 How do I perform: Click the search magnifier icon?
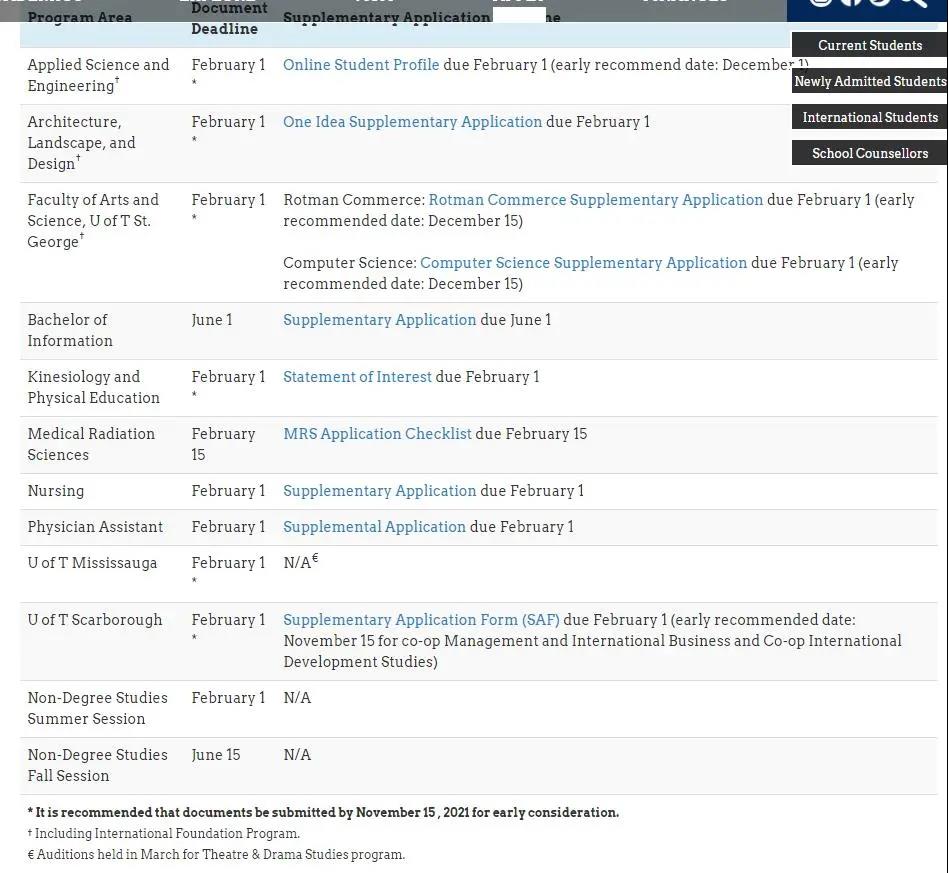[x=912, y=3]
